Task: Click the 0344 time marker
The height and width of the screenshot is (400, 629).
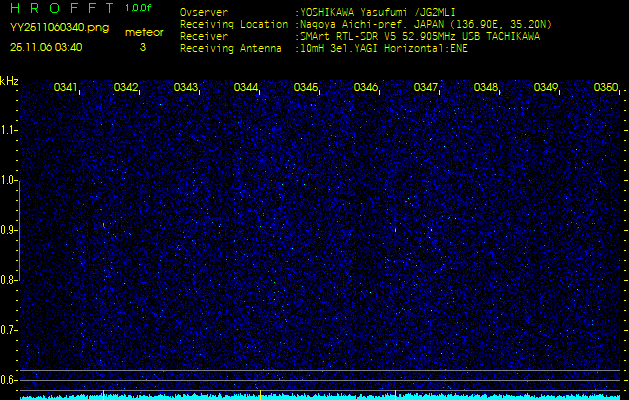Action: tap(246, 88)
